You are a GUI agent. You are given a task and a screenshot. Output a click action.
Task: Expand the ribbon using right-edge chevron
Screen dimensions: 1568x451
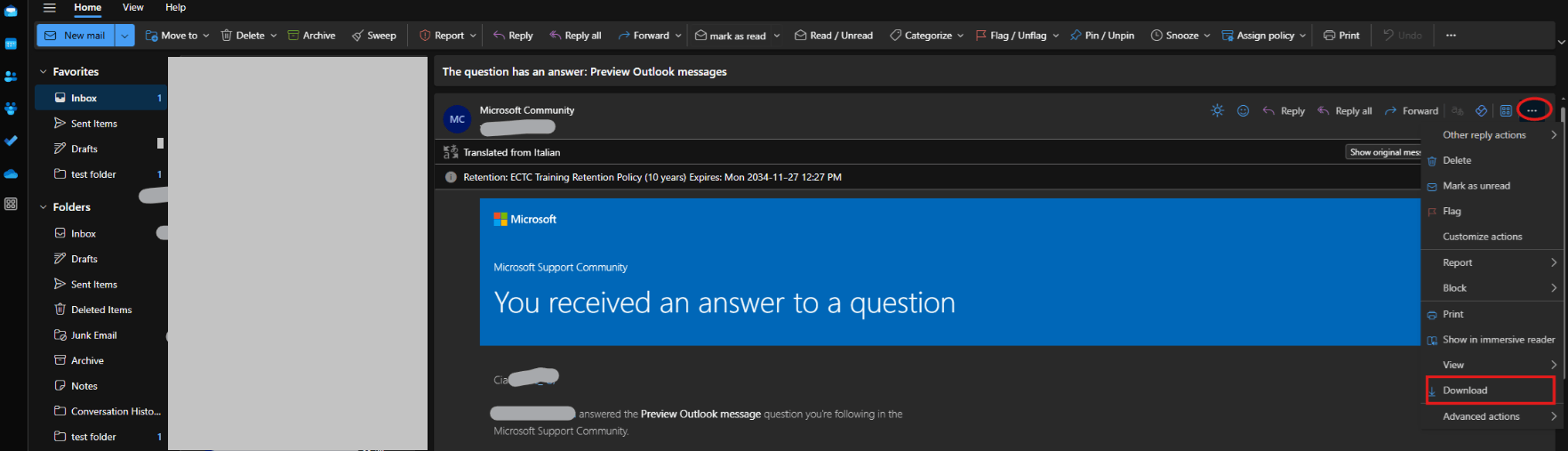tap(1561, 42)
